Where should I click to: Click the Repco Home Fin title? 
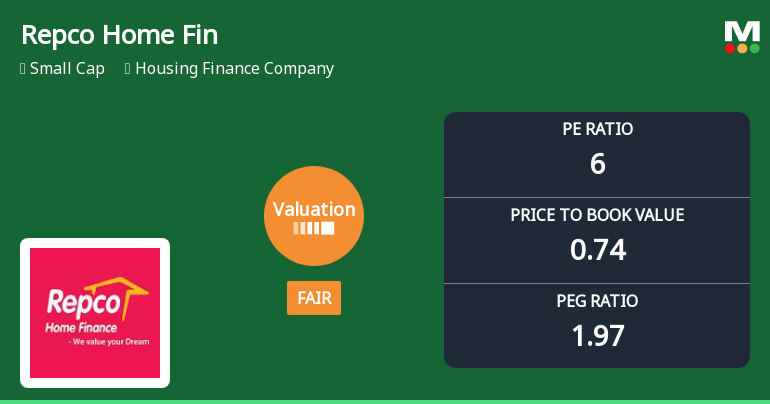pos(119,36)
